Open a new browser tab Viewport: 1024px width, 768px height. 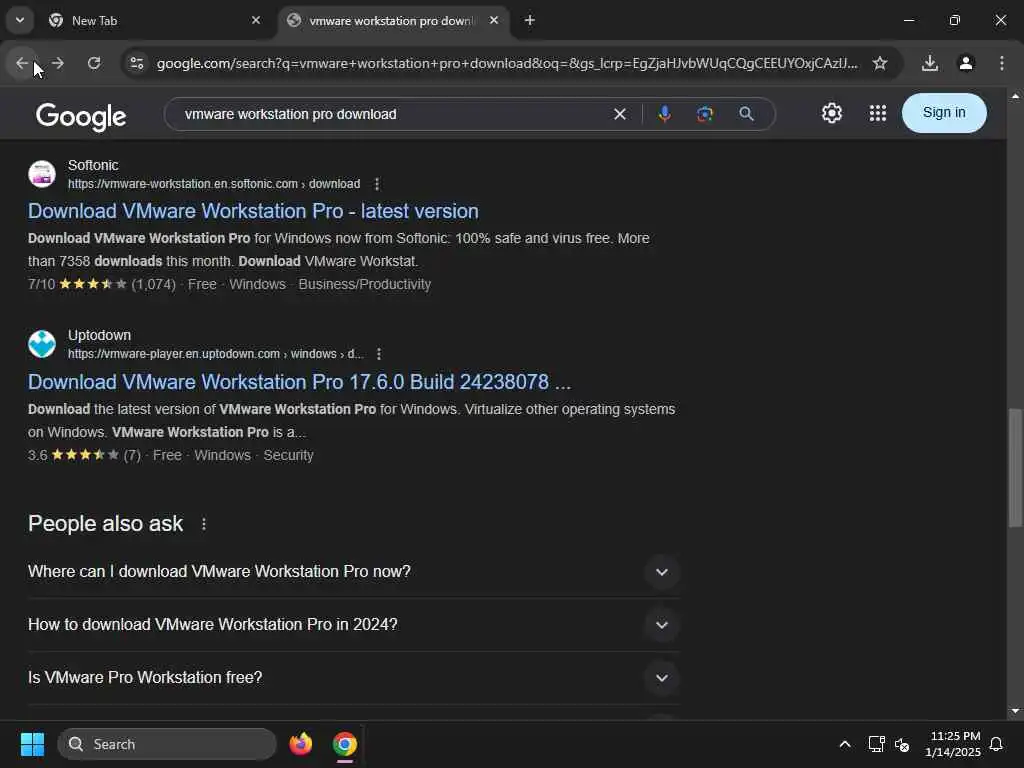pos(530,20)
